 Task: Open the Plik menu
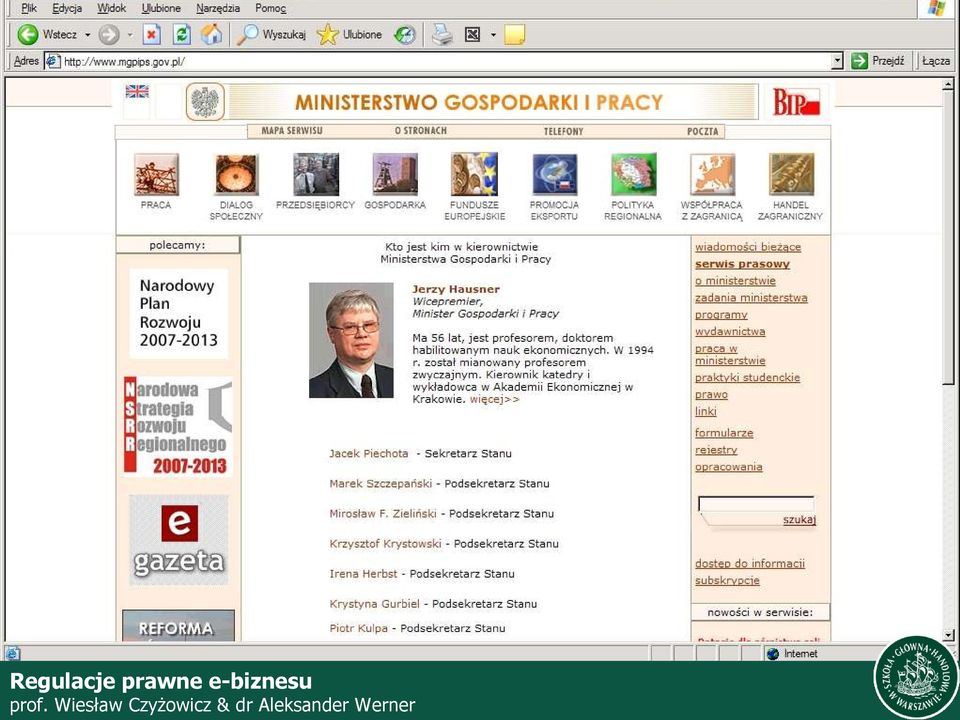(29, 8)
